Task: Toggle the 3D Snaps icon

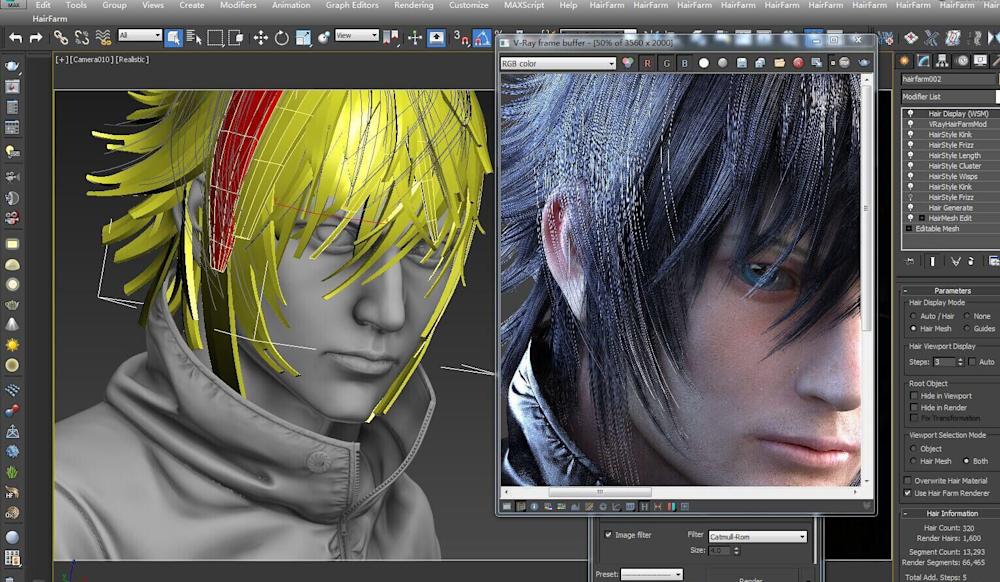Action: pos(460,38)
